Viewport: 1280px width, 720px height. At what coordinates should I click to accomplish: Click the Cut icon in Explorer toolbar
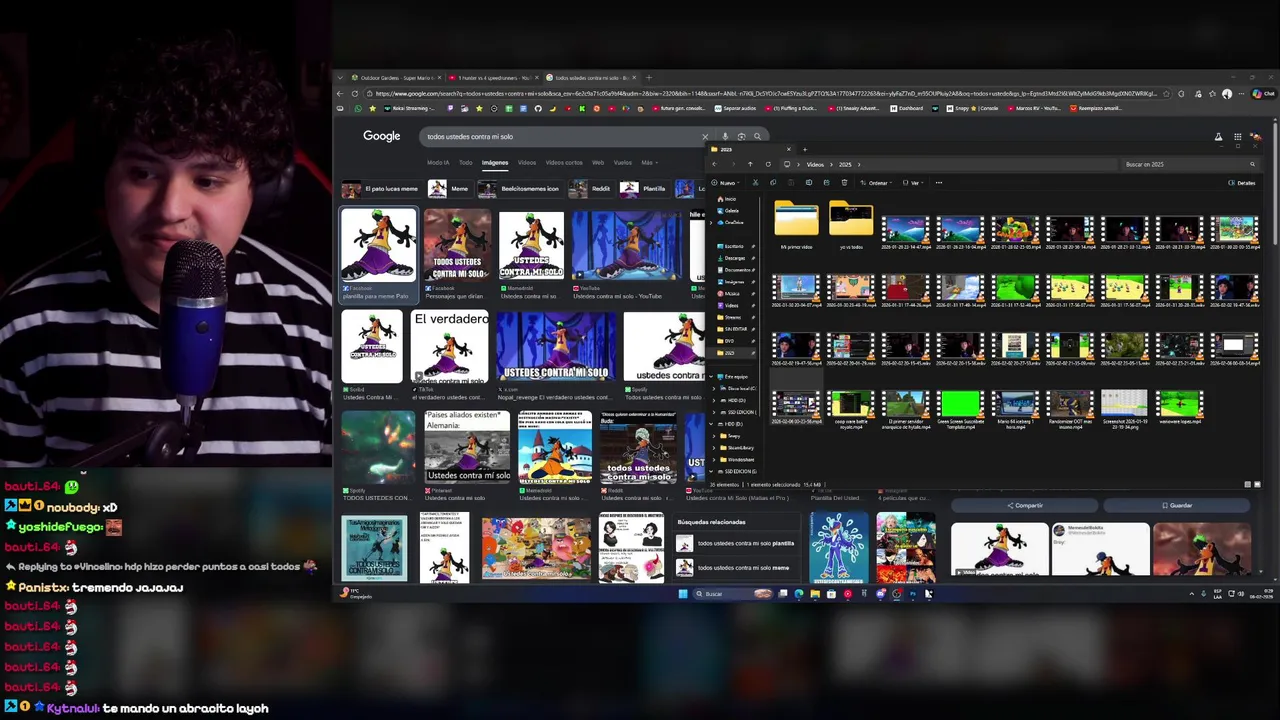[755, 183]
